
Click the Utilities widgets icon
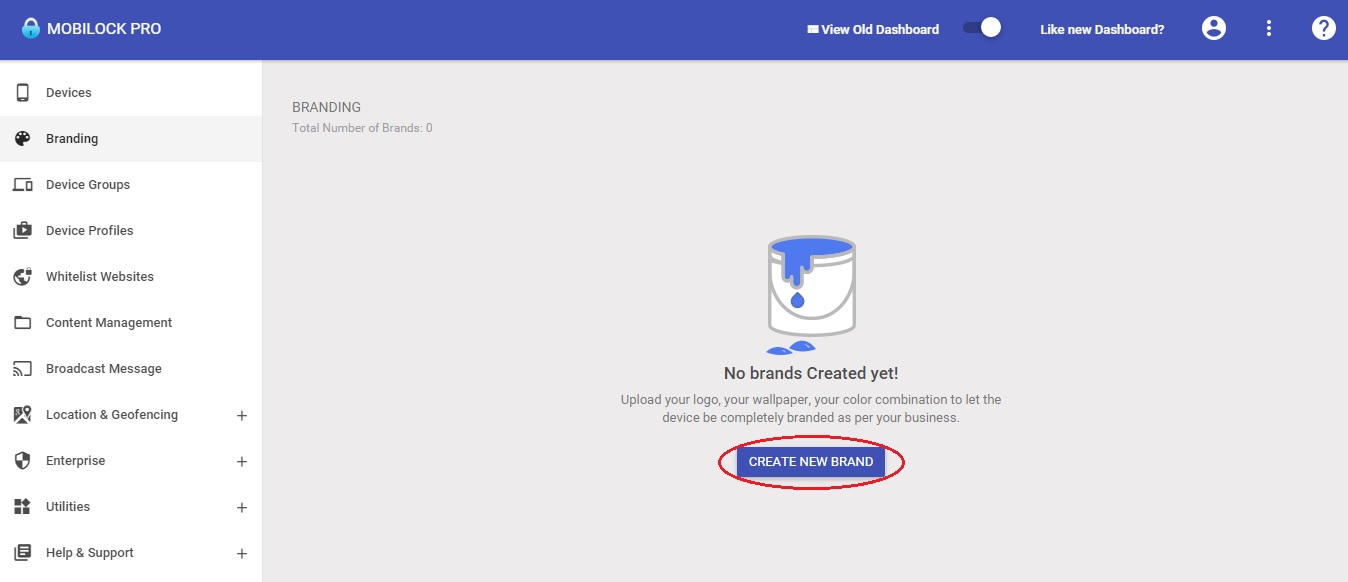pos(22,507)
